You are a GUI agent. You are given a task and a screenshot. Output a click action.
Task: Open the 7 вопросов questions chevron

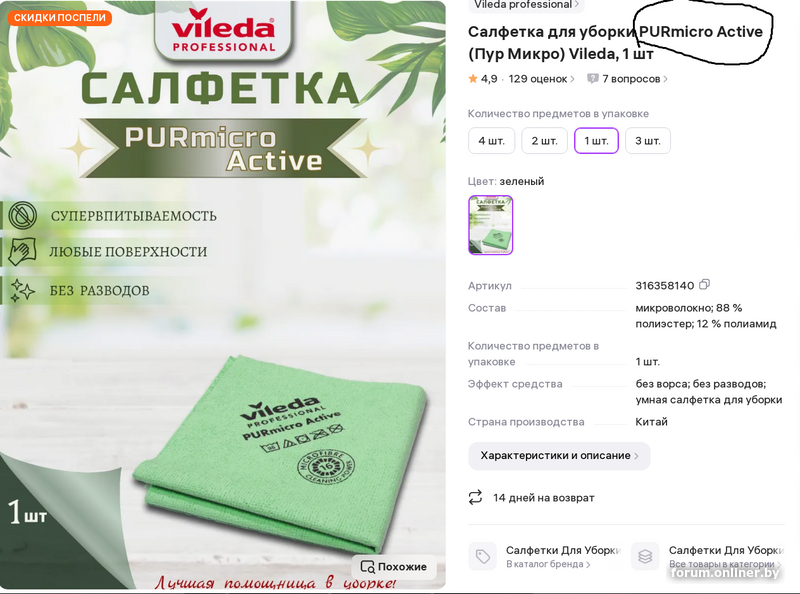pos(665,79)
